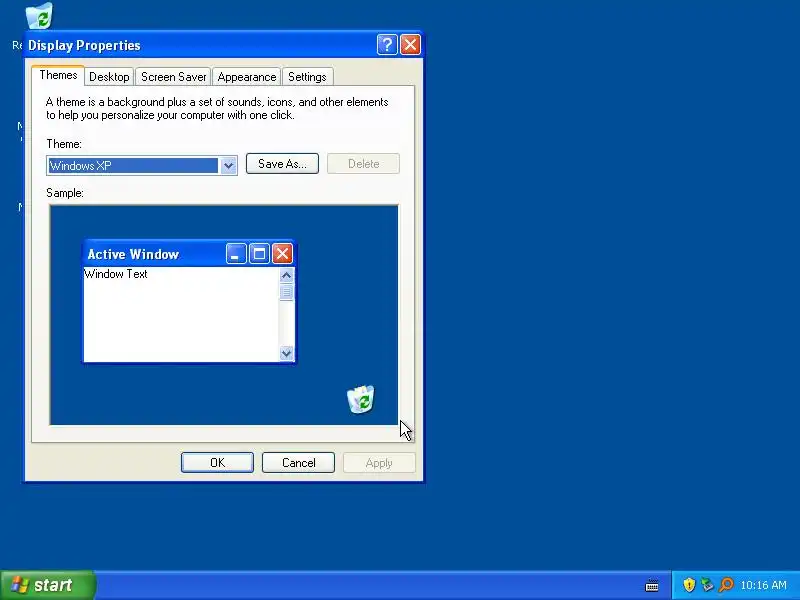Expand the Theme dropdown arrow
This screenshot has height=600, width=800.
[229, 165]
